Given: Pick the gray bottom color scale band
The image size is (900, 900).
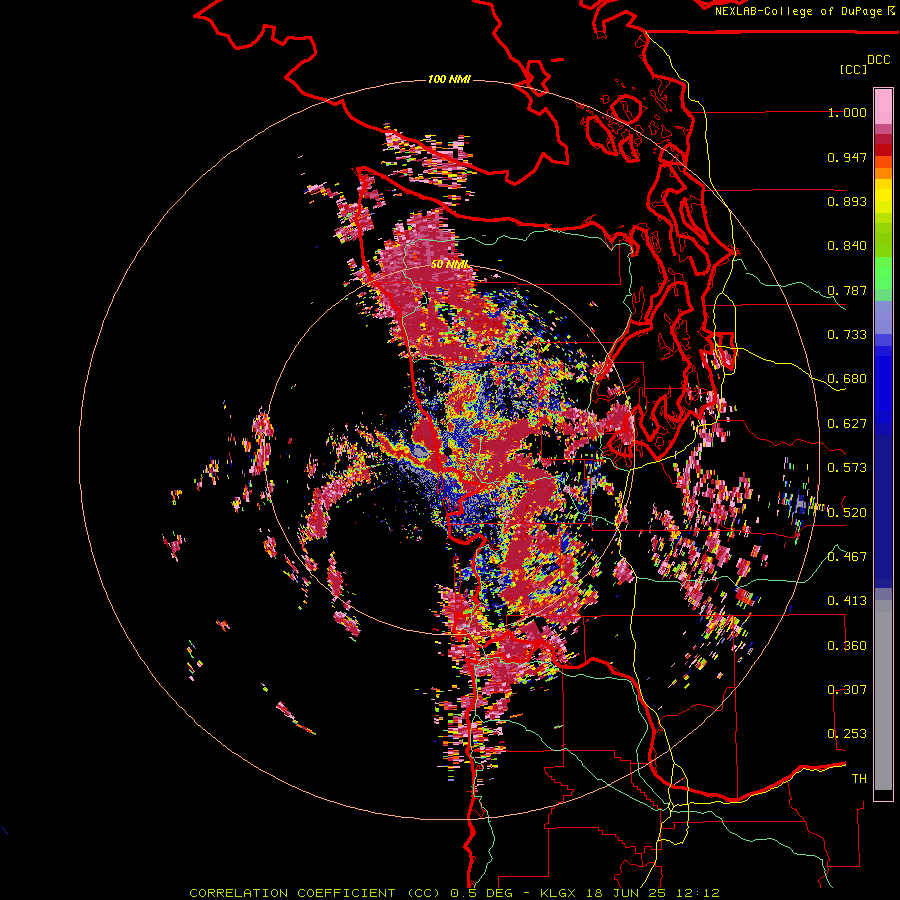Looking at the screenshot, I should pos(883,695).
